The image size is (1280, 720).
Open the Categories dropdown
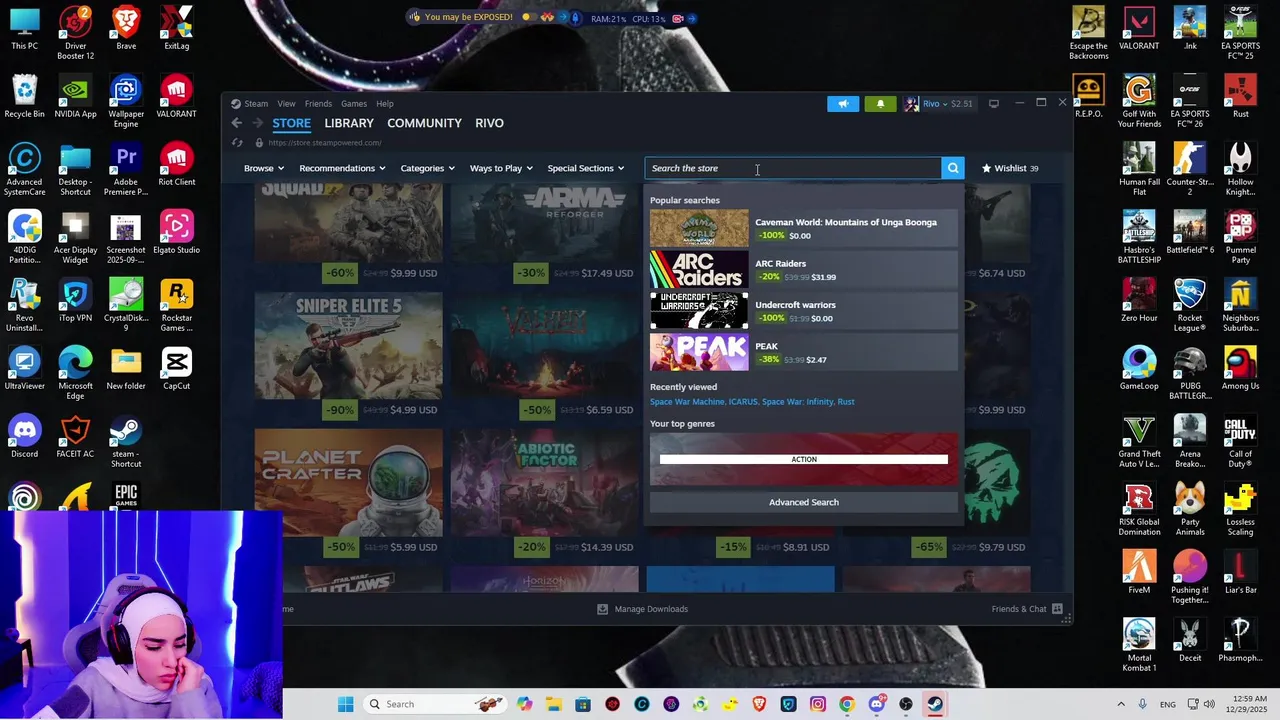[x=428, y=168]
